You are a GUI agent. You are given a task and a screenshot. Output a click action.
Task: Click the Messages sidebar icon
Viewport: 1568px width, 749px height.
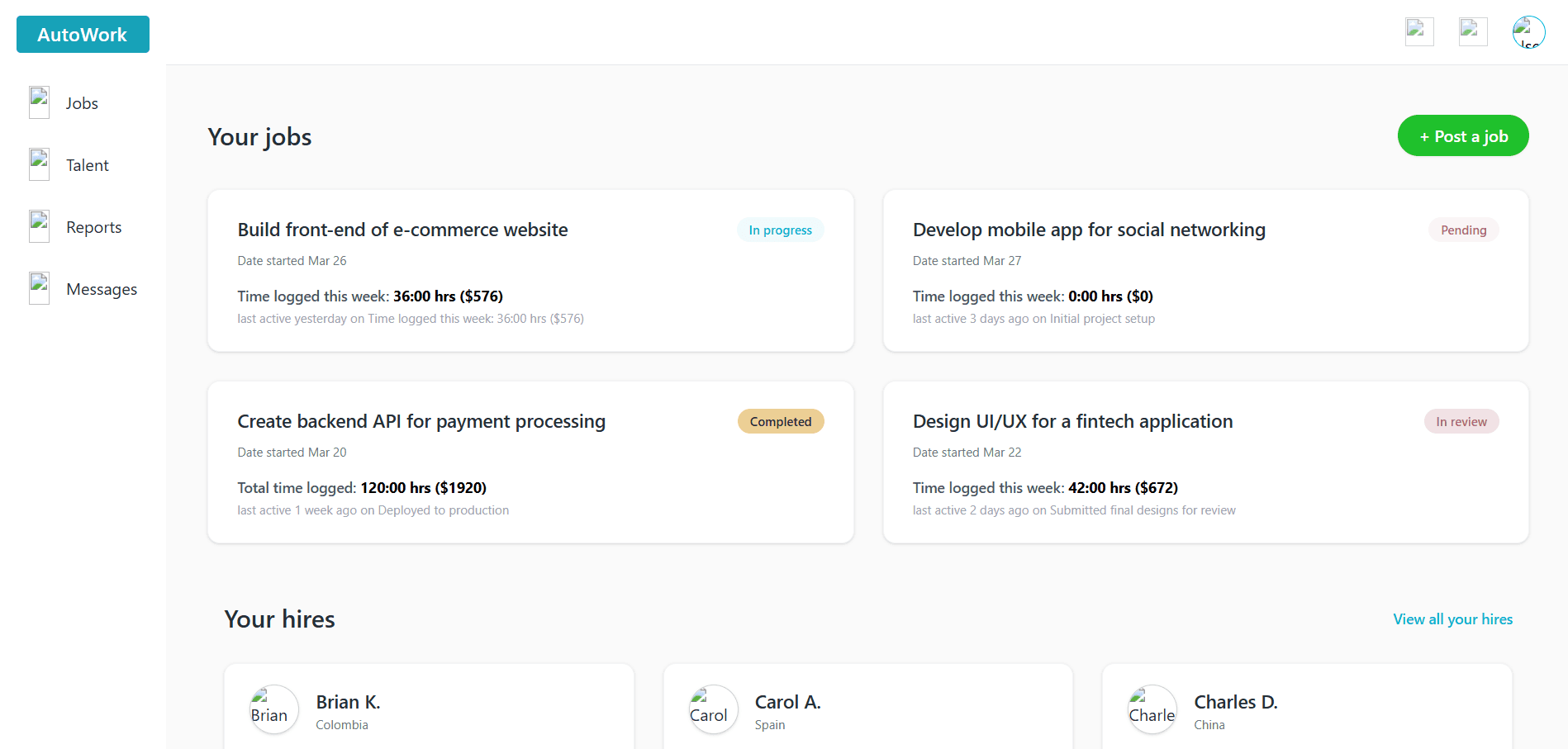[x=39, y=288]
